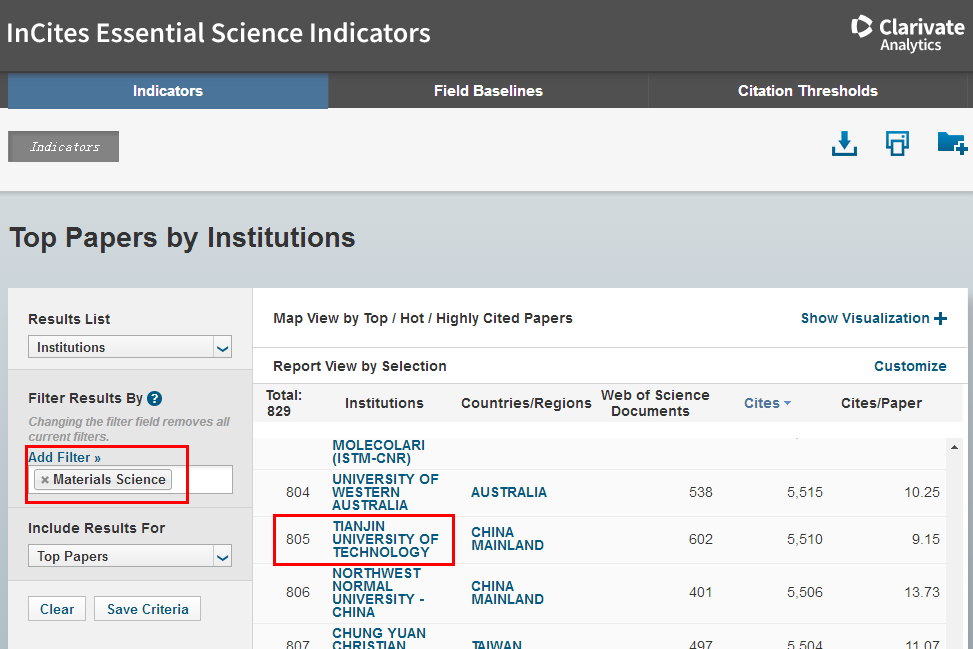Viewport: 973px width, 649px height.
Task: Switch to the Citation Thresholds tab
Action: click(807, 91)
